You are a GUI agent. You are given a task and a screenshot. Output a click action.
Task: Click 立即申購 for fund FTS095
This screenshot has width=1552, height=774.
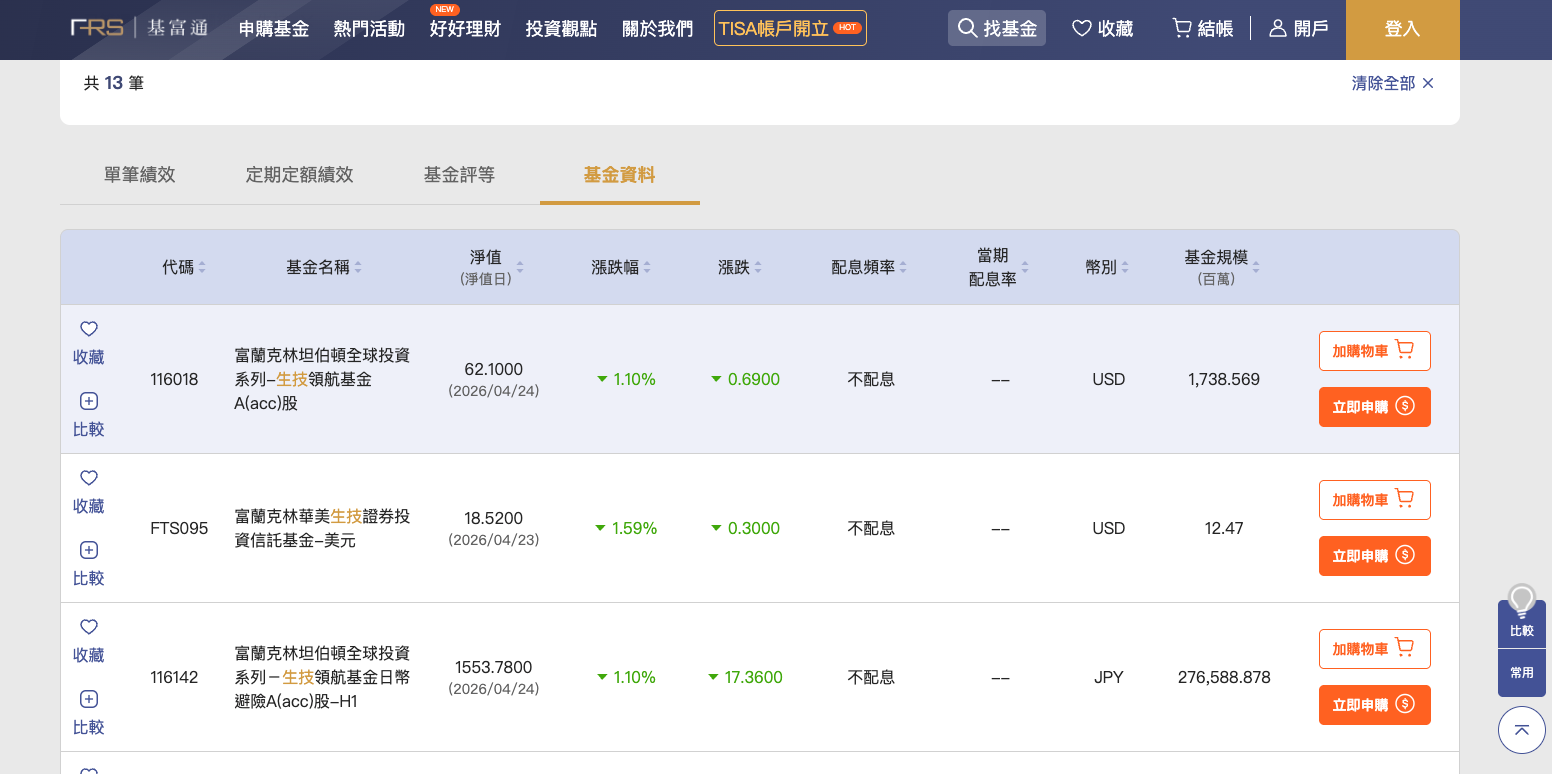pos(1375,556)
